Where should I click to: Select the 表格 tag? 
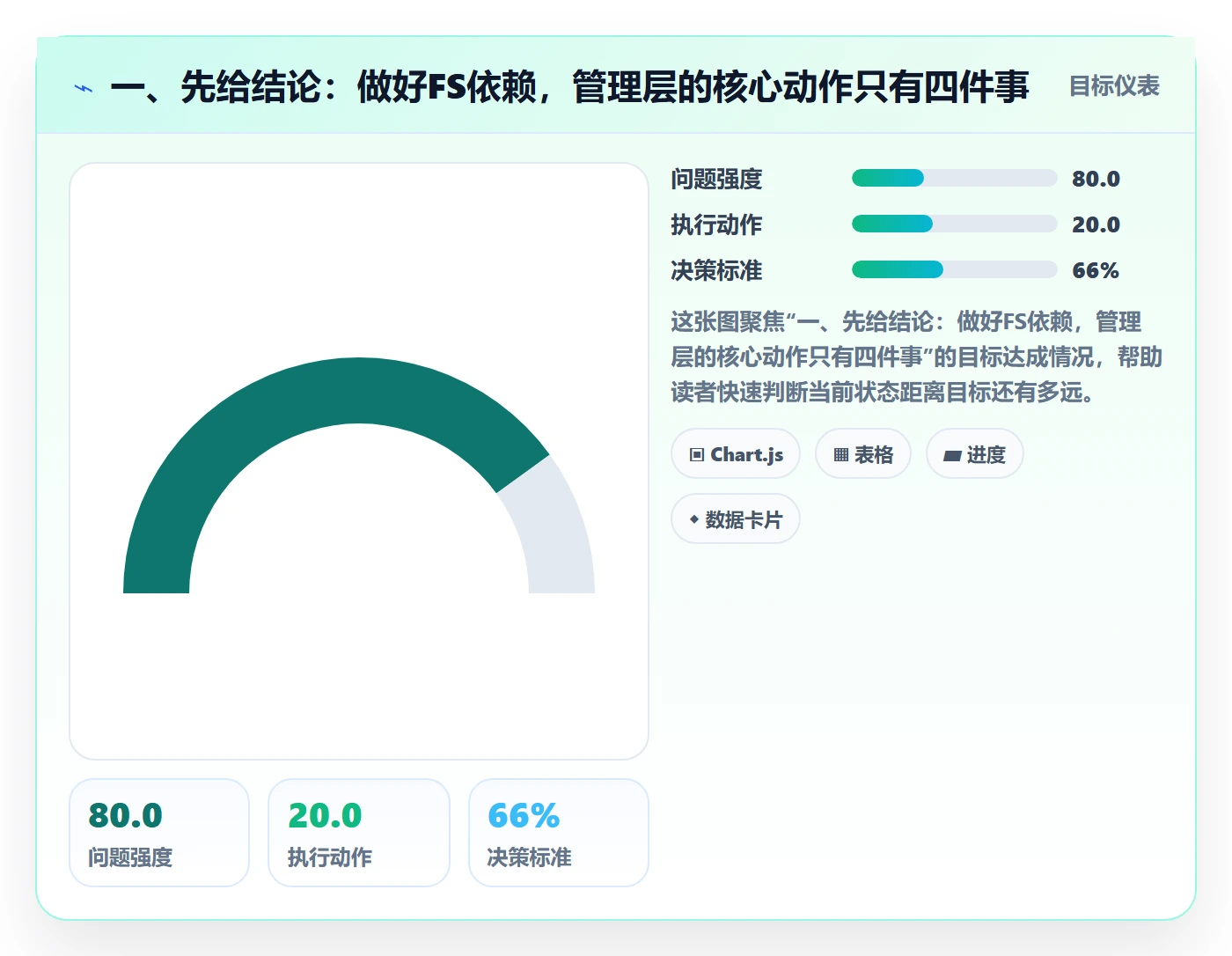(863, 454)
